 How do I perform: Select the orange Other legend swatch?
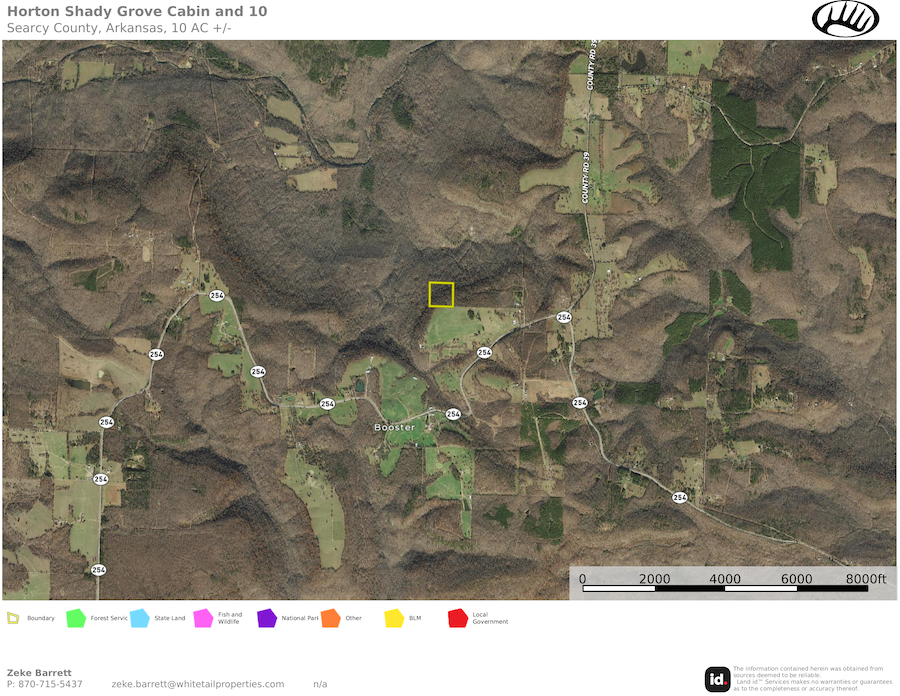pos(330,618)
